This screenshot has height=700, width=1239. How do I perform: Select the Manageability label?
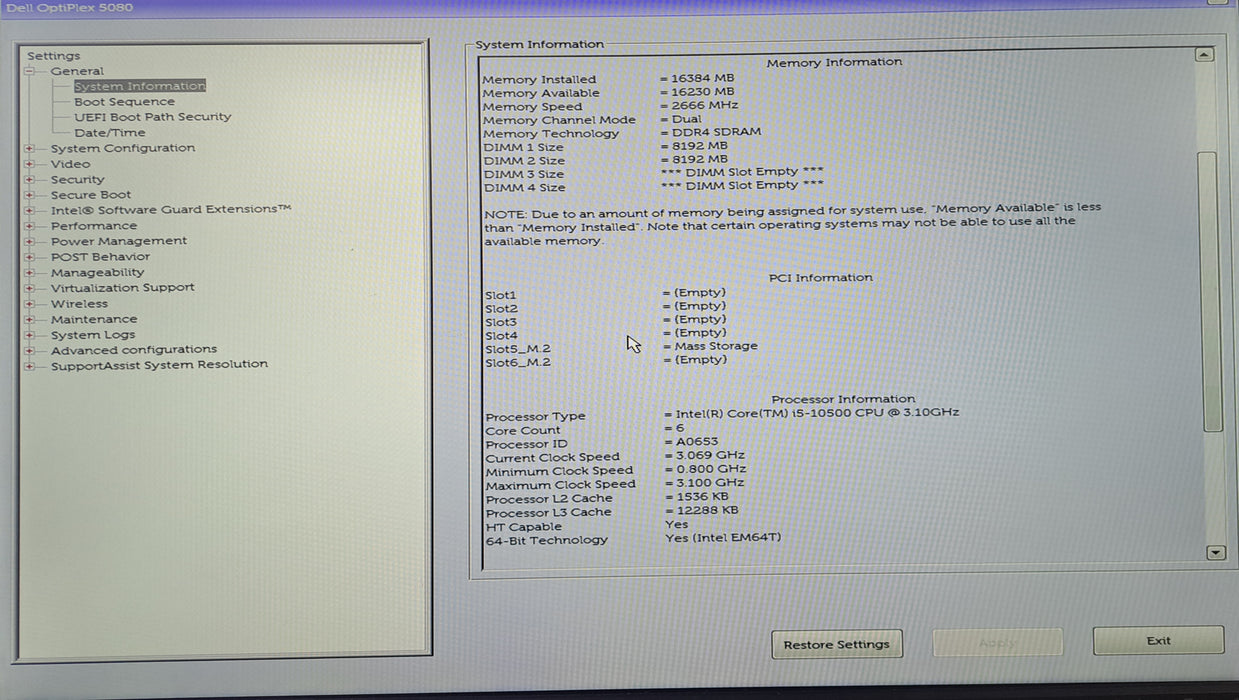click(98, 272)
